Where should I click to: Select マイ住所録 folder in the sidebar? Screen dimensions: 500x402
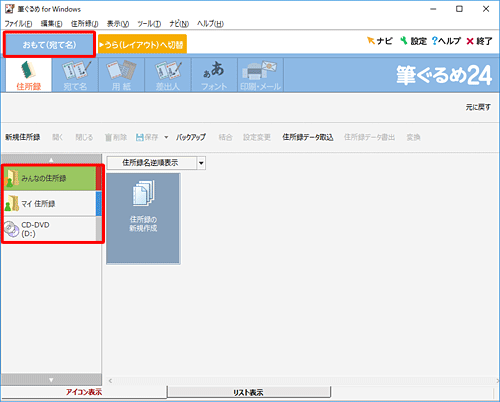[x=50, y=203]
